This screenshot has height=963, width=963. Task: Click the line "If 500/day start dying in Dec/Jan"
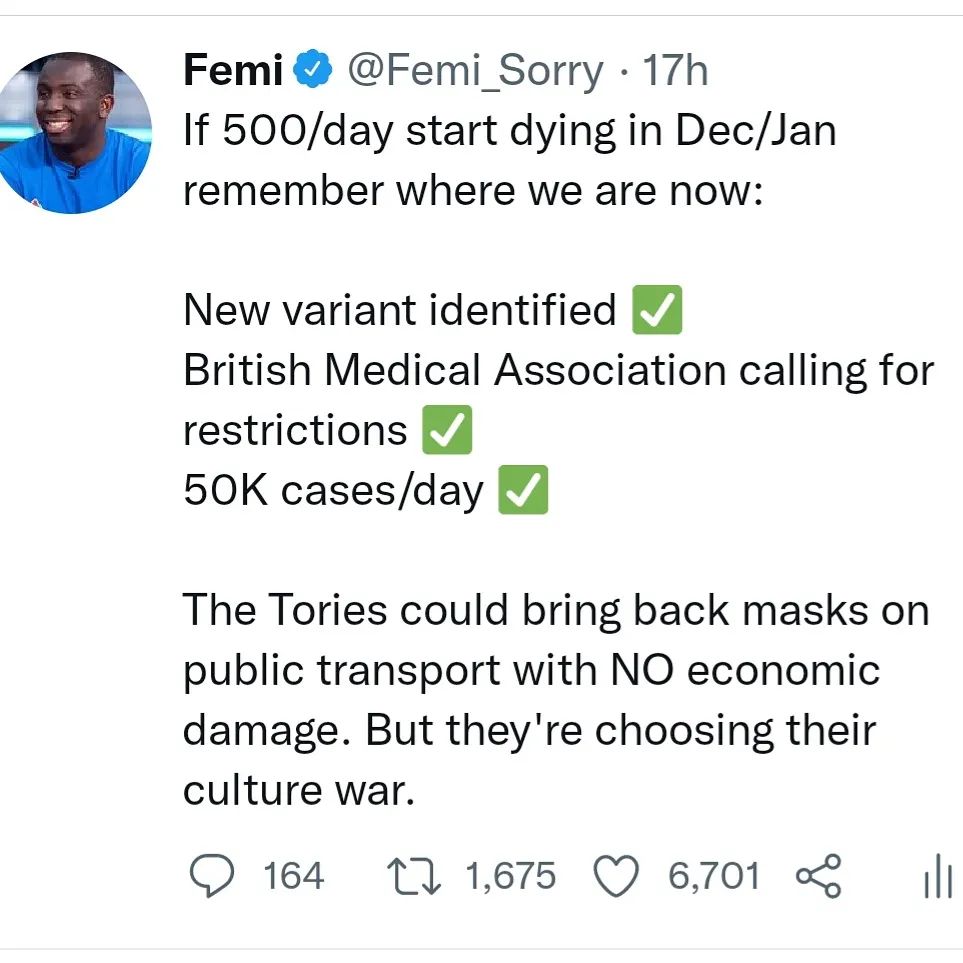tap(509, 131)
